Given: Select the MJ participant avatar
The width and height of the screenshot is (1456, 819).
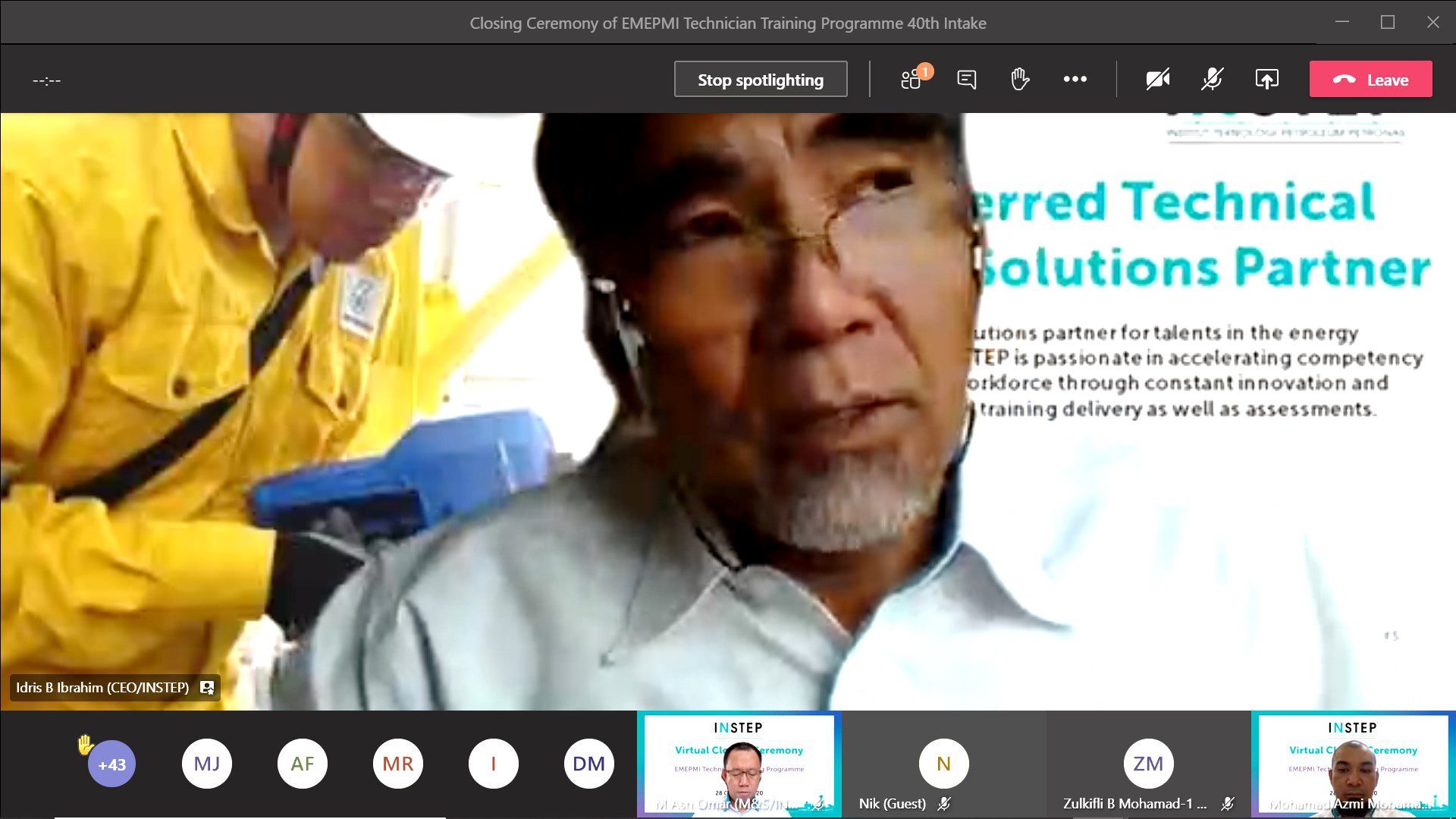Looking at the screenshot, I should coord(206,764).
